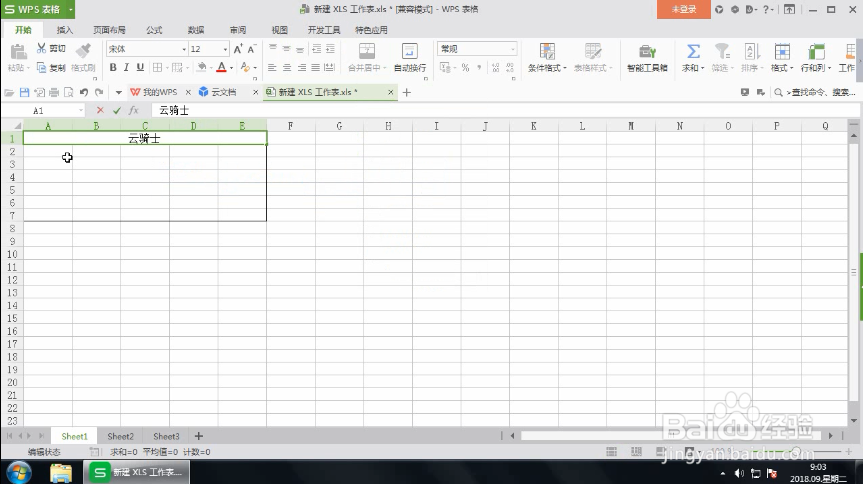The height and width of the screenshot is (484, 863).
Task: Switch to the Insert (插入) tab
Action: point(64,30)
